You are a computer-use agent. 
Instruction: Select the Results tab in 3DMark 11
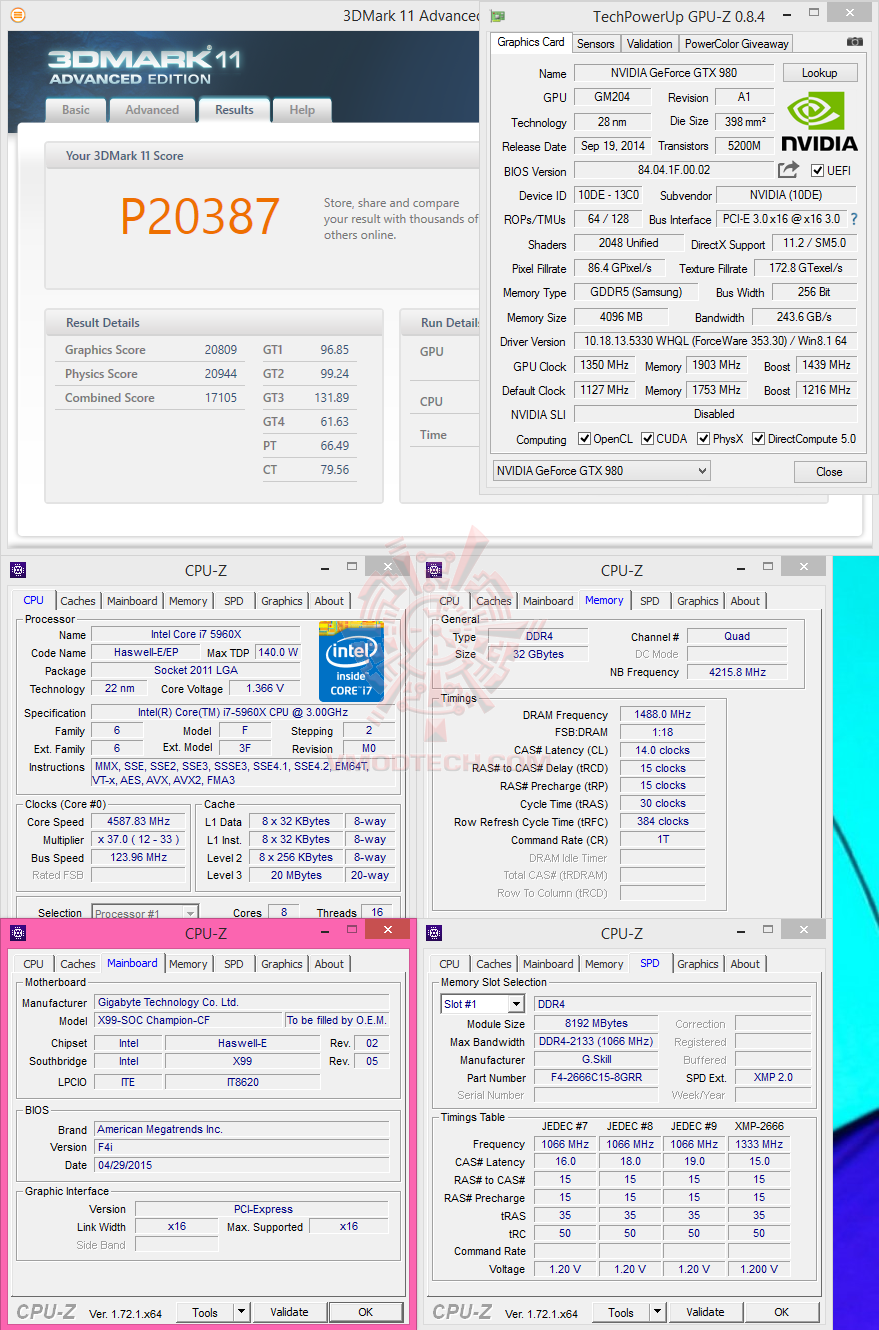click(x=234, y=110)
